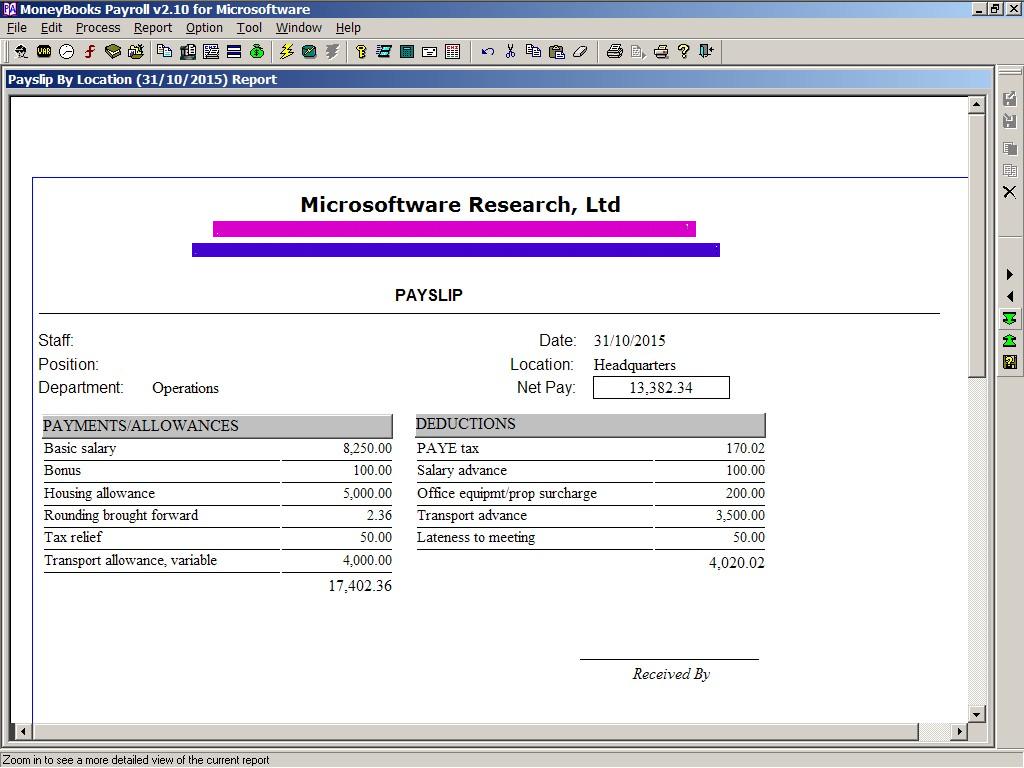This screenshot has width=1024, height=768.
Task: Click the vertical scrollbar down arrow
Action: pyautogui.click(x=977, y=714)
